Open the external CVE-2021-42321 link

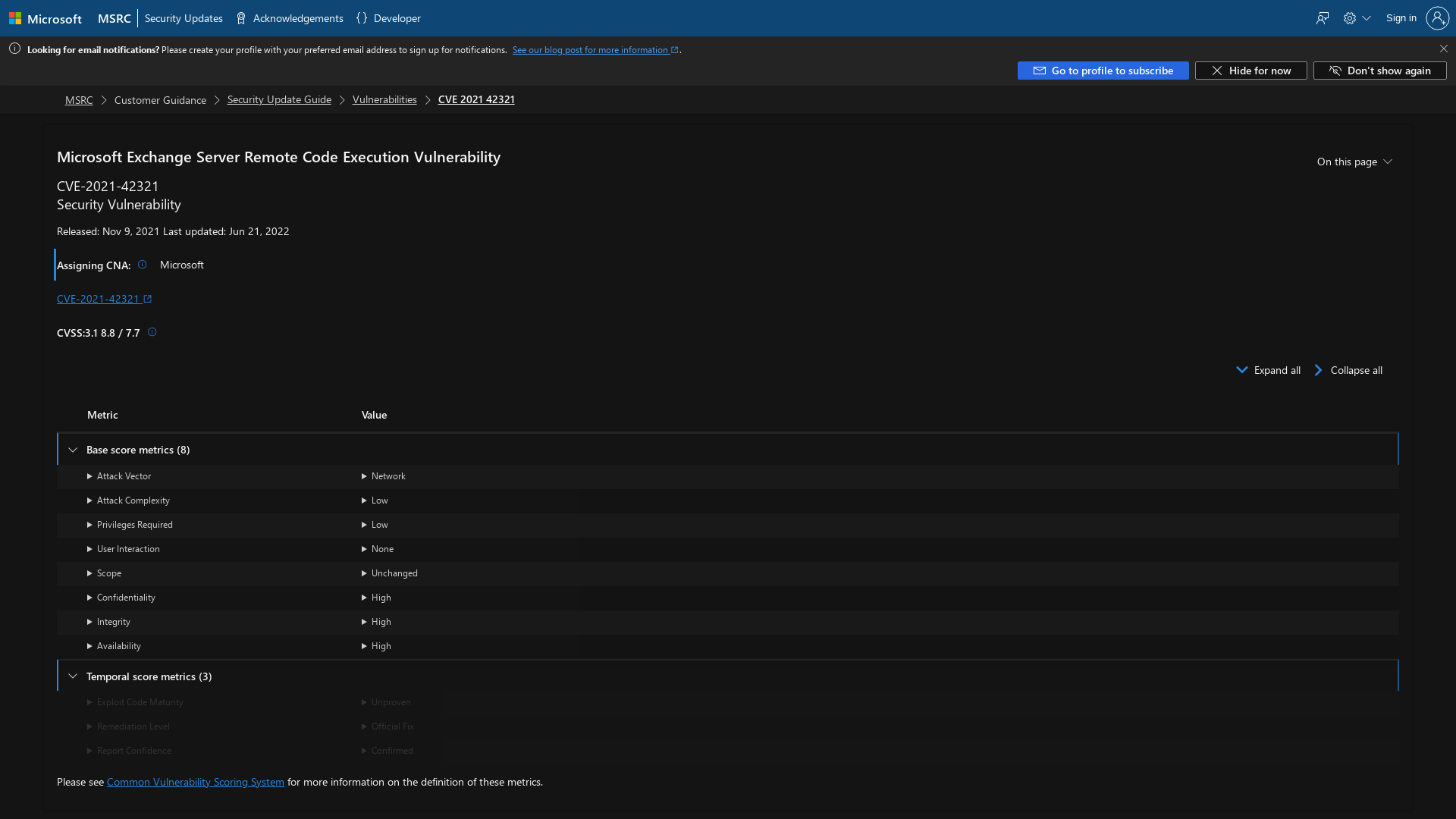105,299
